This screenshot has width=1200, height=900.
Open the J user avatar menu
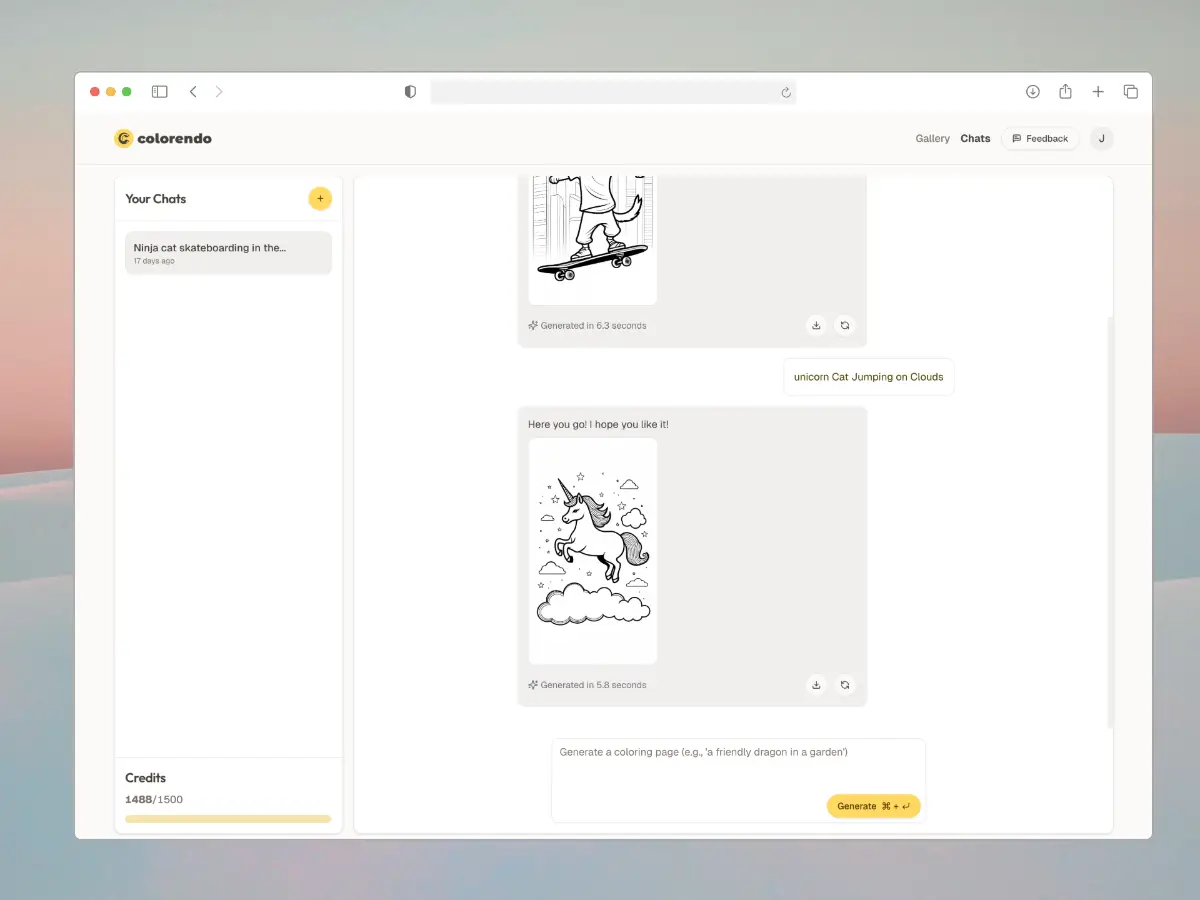1101,139
